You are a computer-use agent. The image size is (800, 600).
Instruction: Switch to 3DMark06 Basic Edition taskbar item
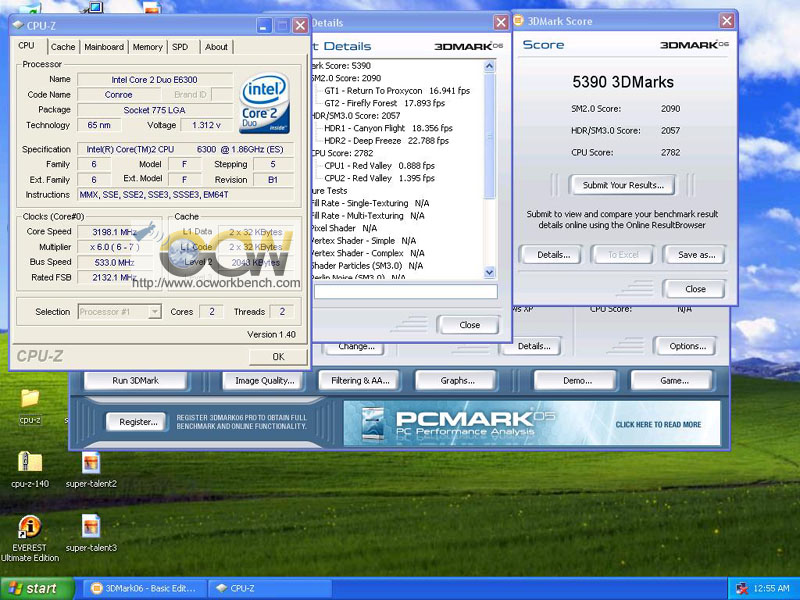145,588
